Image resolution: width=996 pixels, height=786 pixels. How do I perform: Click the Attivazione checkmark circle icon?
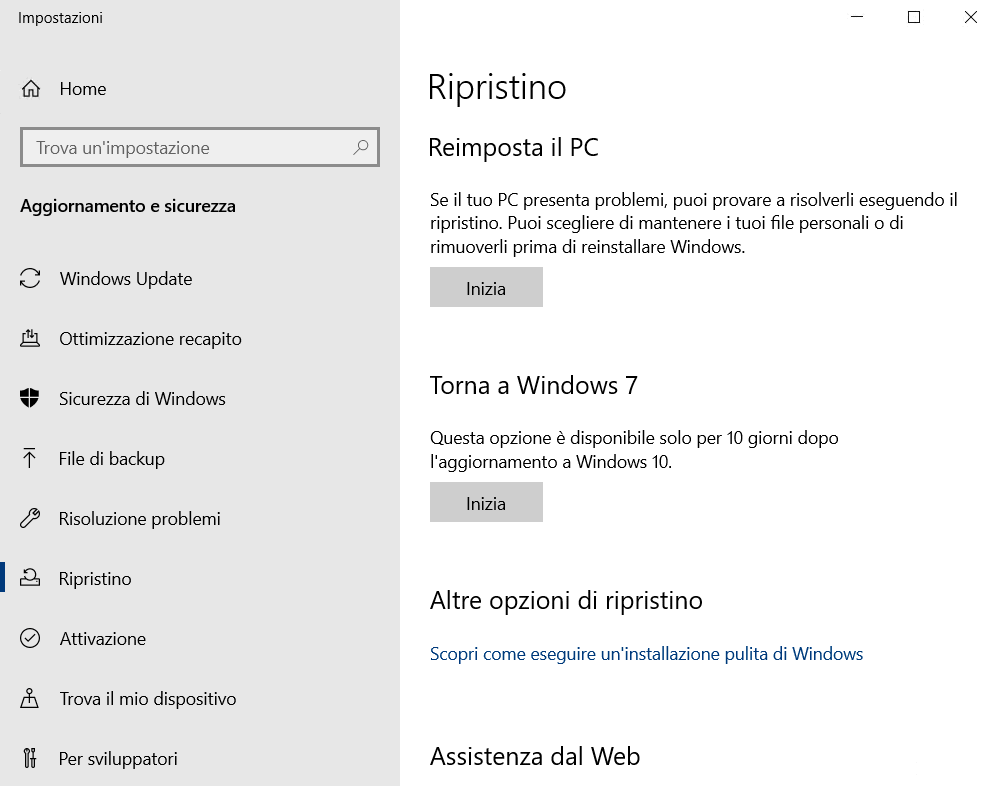click(x=31, y=639)
